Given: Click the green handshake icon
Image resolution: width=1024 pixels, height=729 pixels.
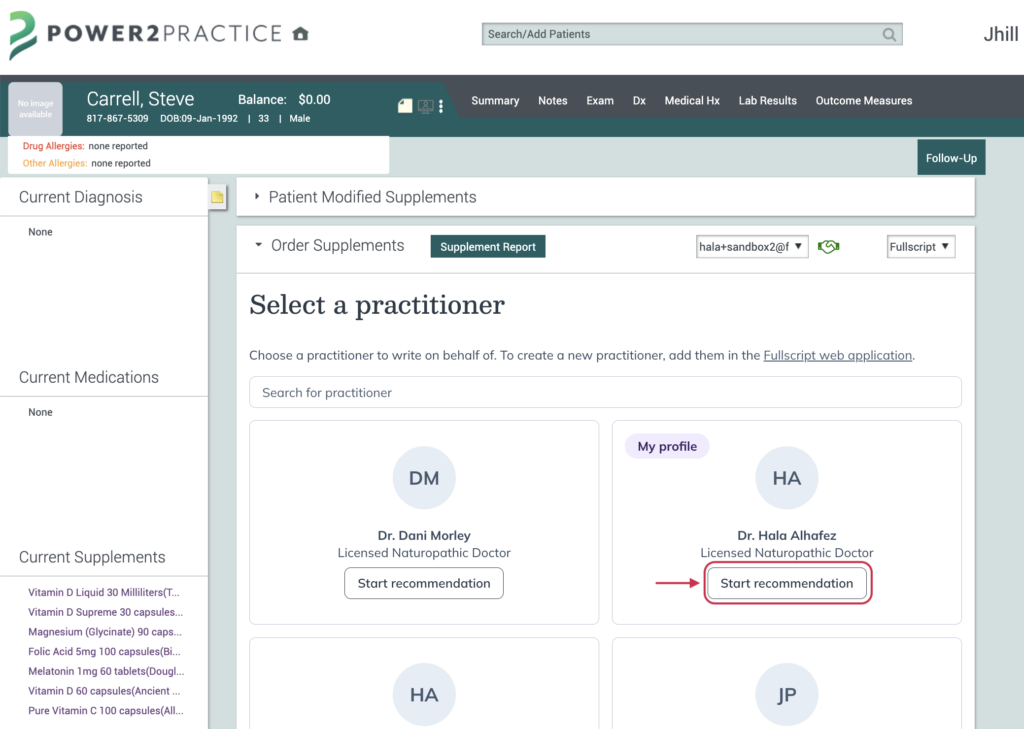Looking at the screenshot, I should click(x=828, y=246).
